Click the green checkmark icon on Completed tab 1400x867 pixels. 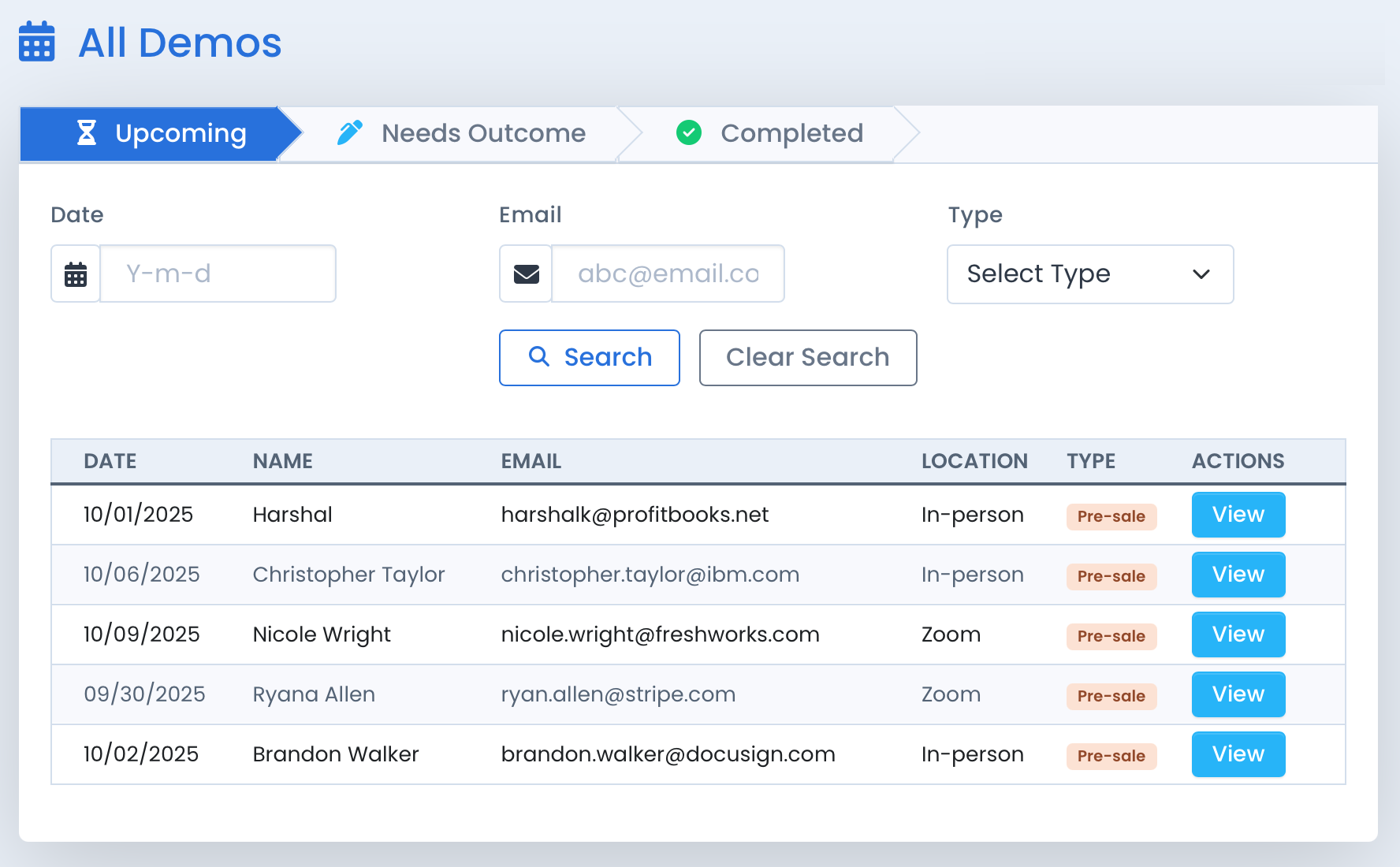(688, 132)
